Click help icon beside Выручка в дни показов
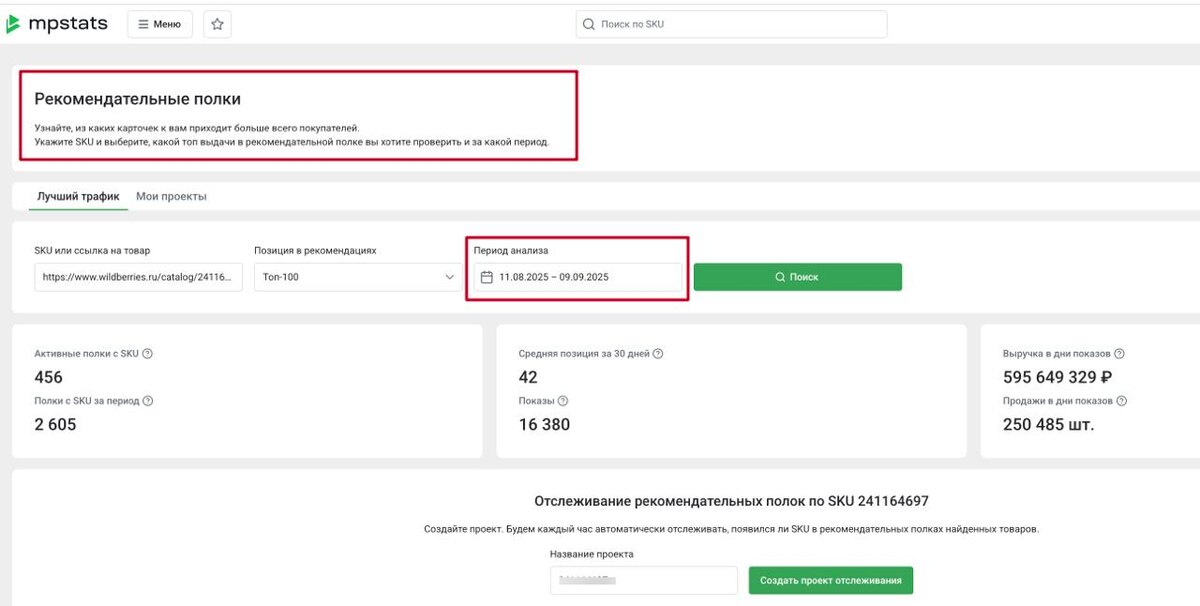This screenshot has width=1200, height=606. [x=1119, y=354]
